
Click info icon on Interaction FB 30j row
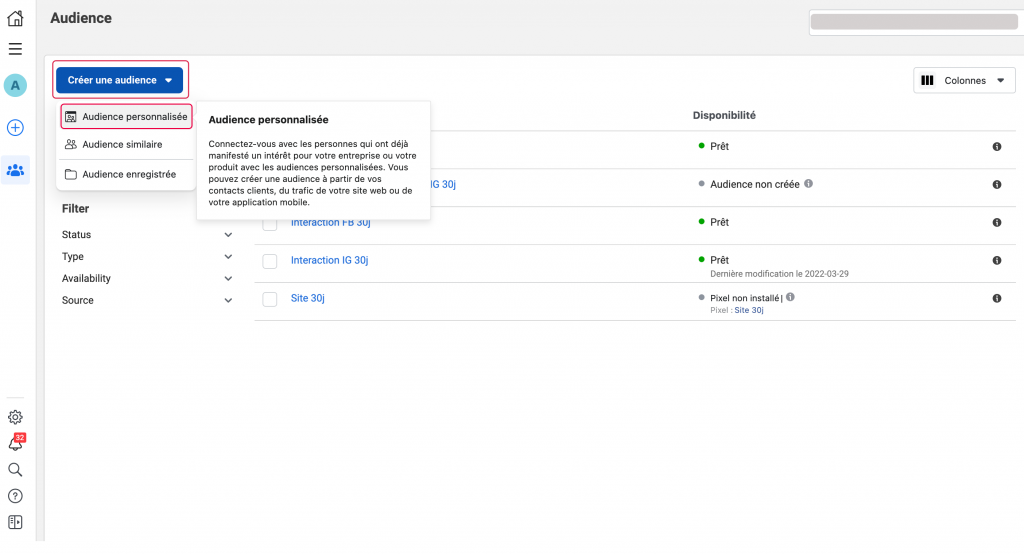[997, 222]
